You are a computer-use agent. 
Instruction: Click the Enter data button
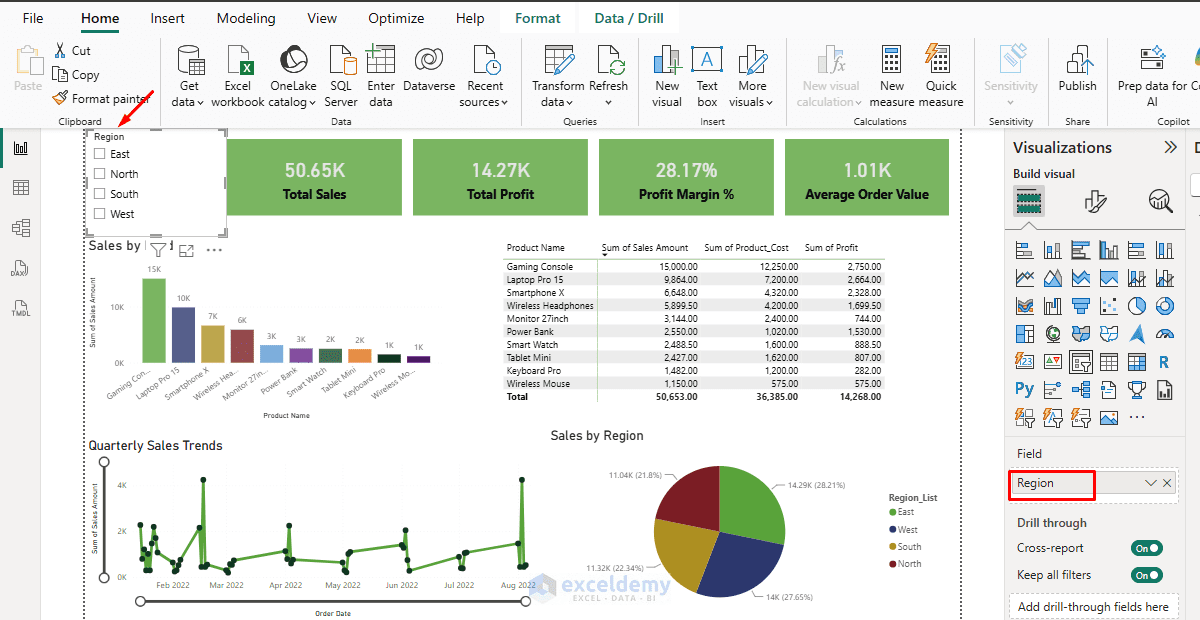coord(381,76)
